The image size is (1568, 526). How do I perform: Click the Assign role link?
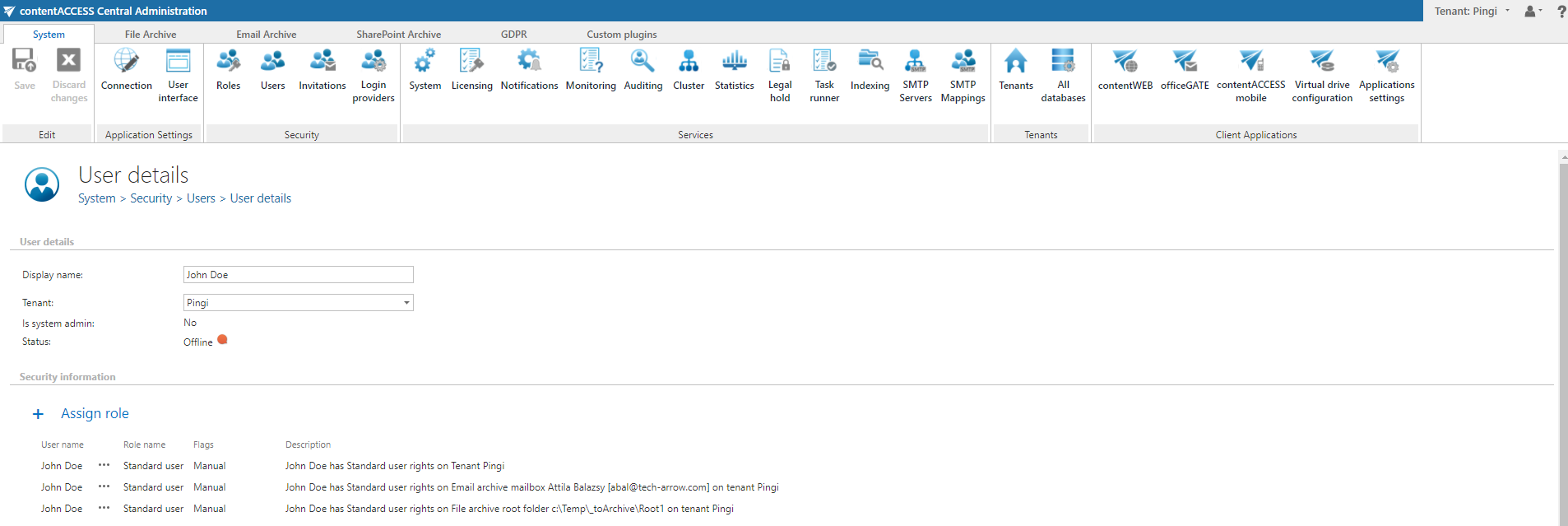95,414
